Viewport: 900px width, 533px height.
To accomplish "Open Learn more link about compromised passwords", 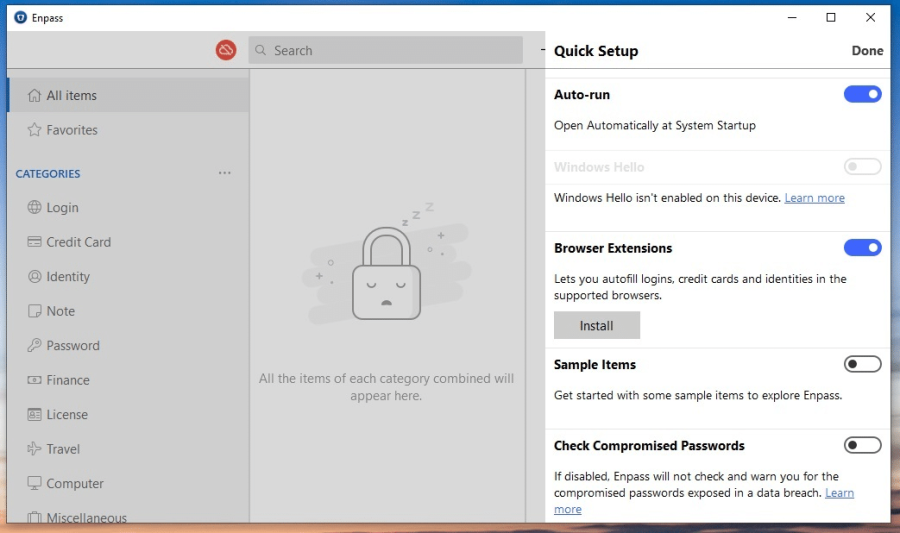I will click(x=839, y=493).
